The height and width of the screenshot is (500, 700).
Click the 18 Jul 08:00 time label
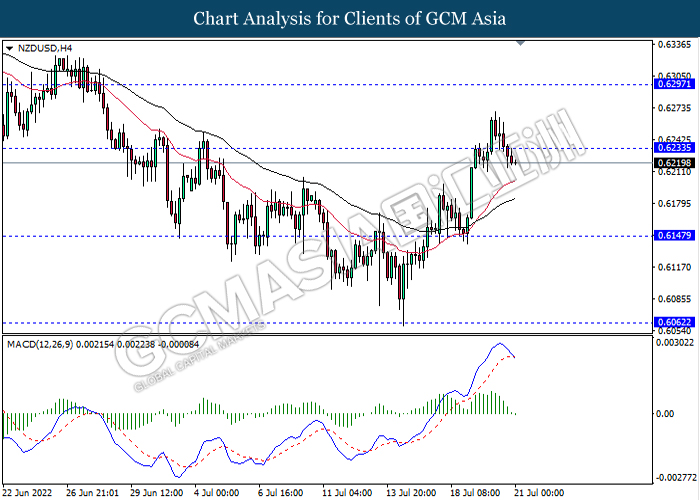475,493
